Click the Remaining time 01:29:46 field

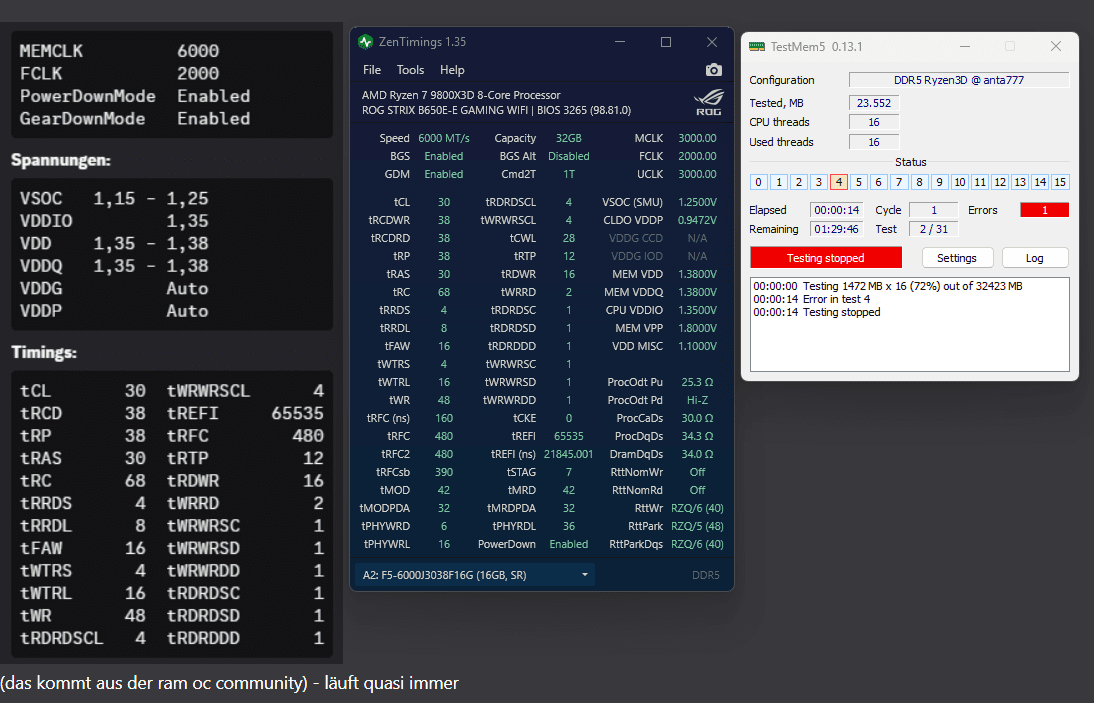837,229
